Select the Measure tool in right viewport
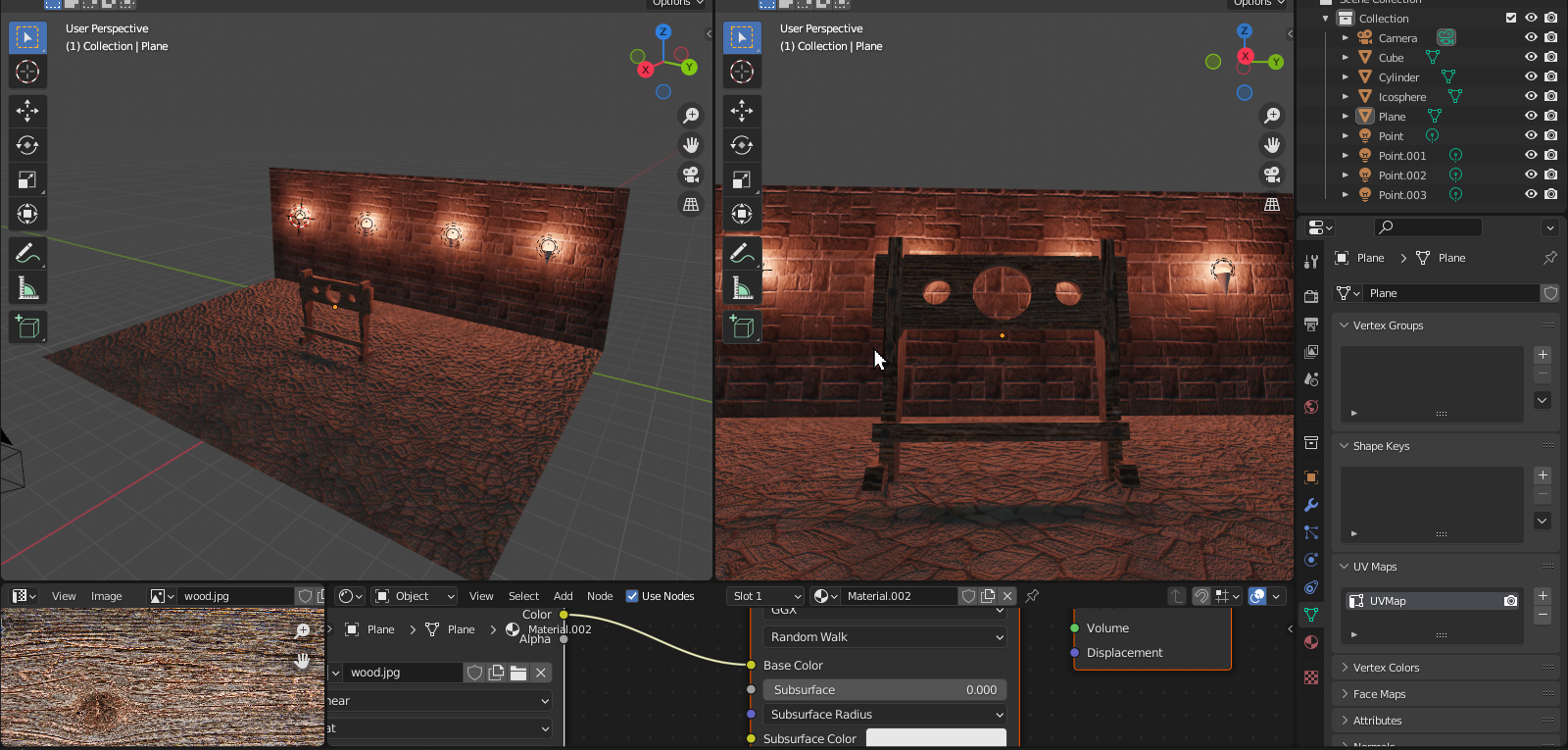1568x750 pixels. (x=742, y=288)
